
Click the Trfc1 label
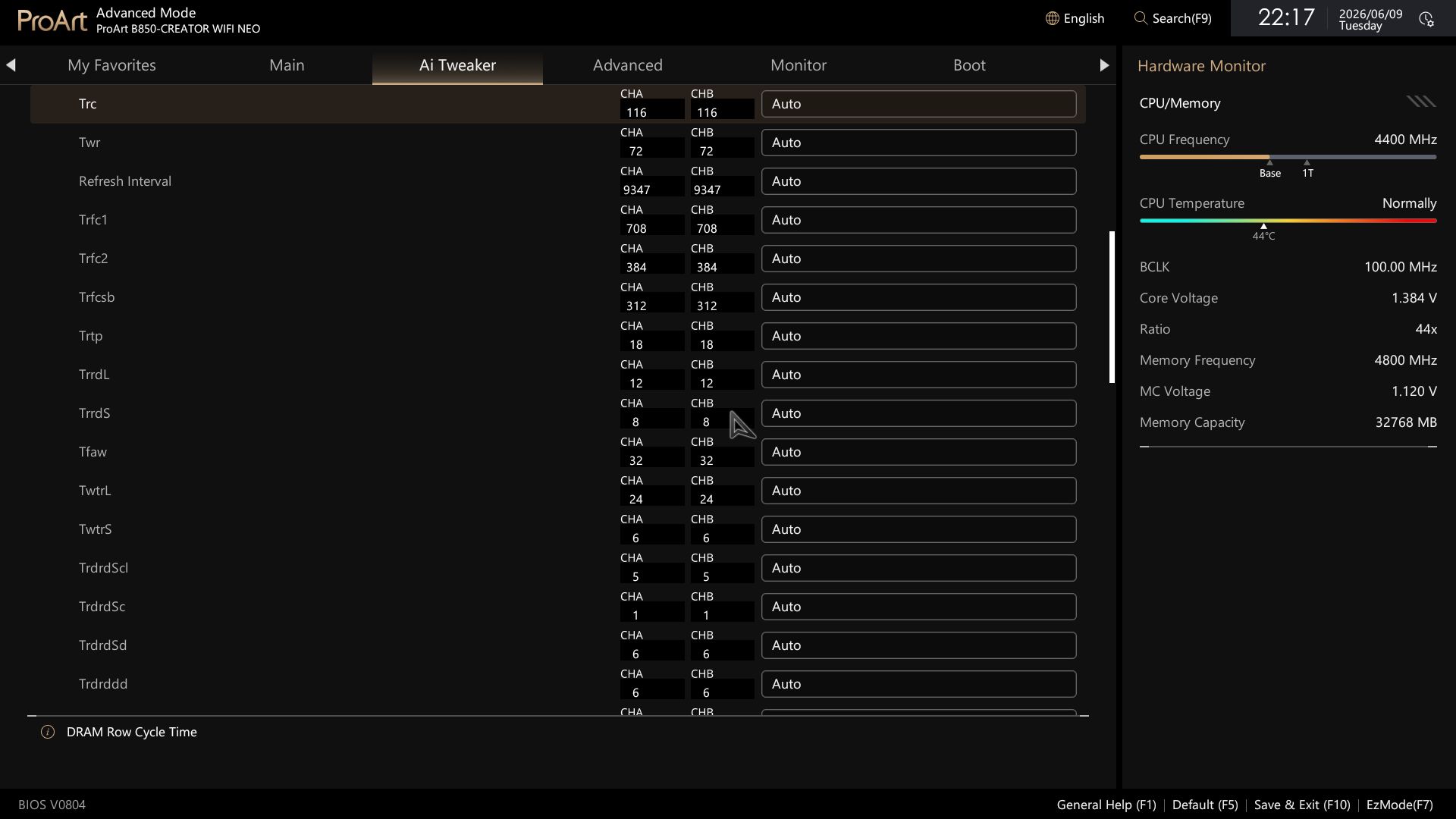pos(93,220)
